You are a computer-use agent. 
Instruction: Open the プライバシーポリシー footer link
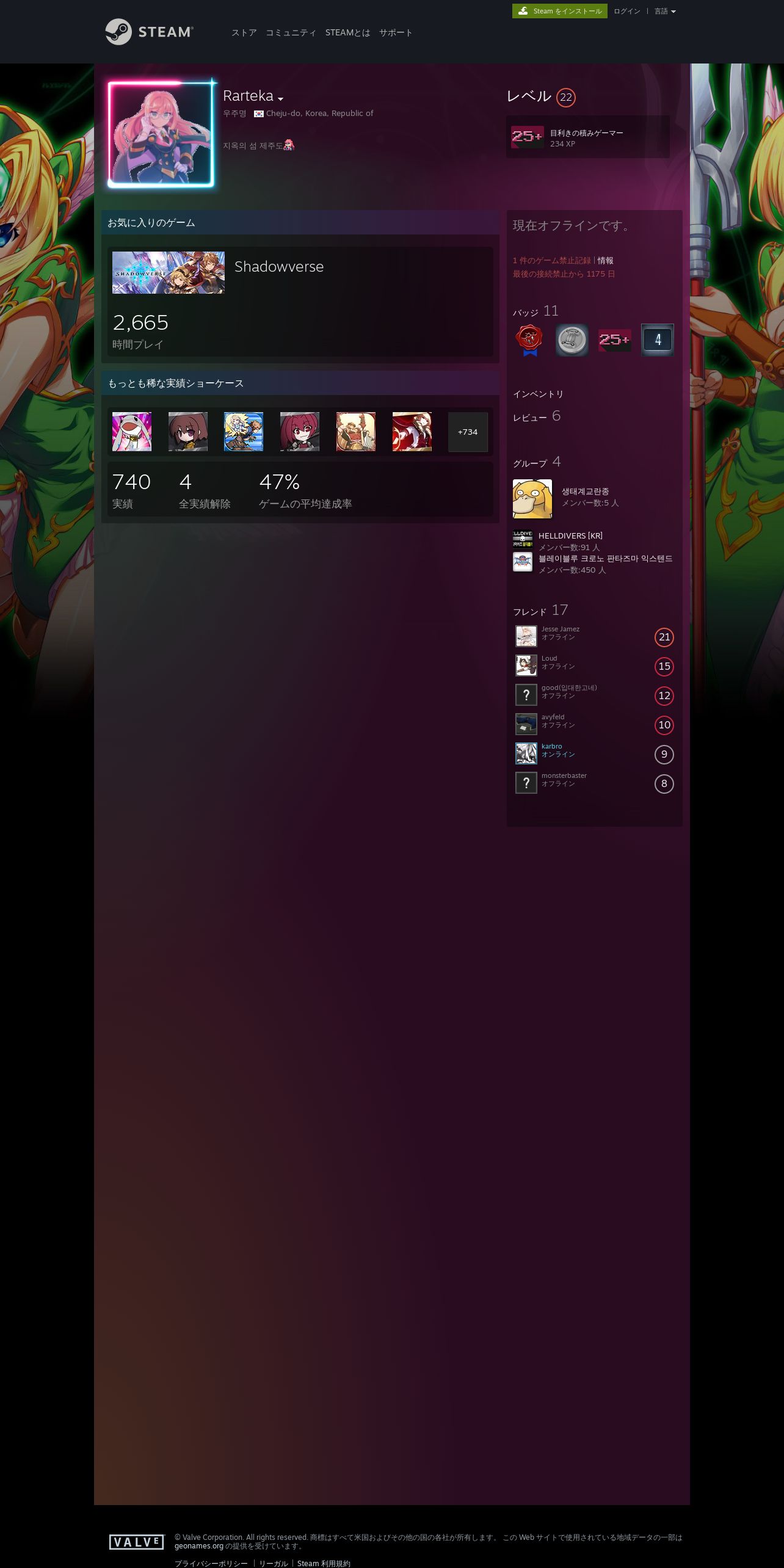click(211, 1564)
